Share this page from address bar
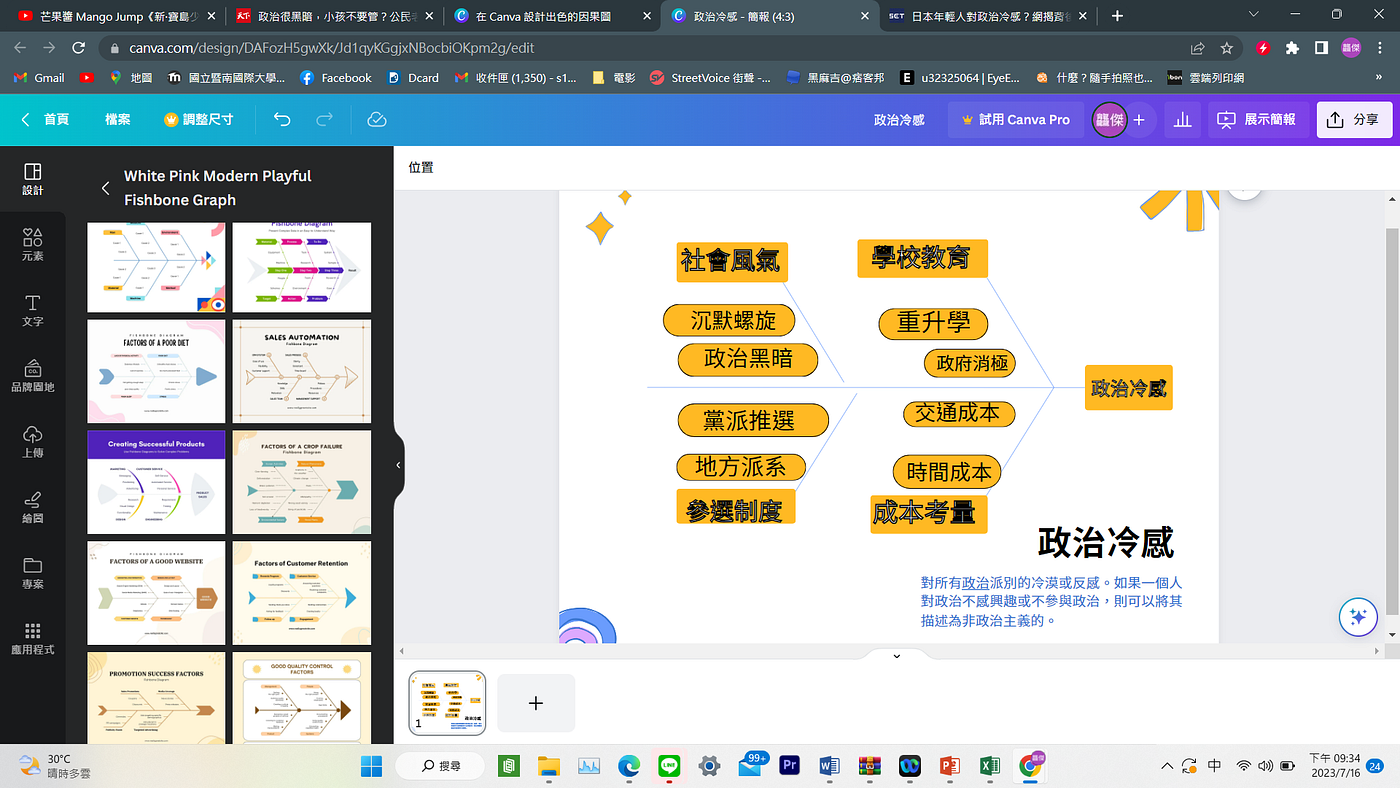 (1197, 47)
